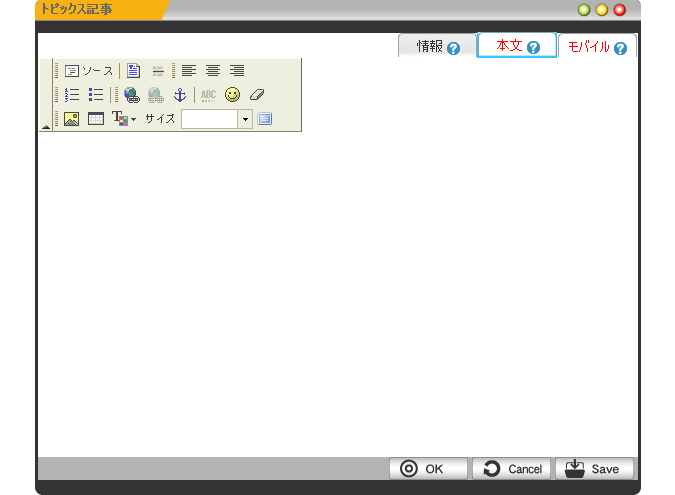This screenshot has width=675, height=495.
Task: Insert a numbered list
Action: coord(72,95)
